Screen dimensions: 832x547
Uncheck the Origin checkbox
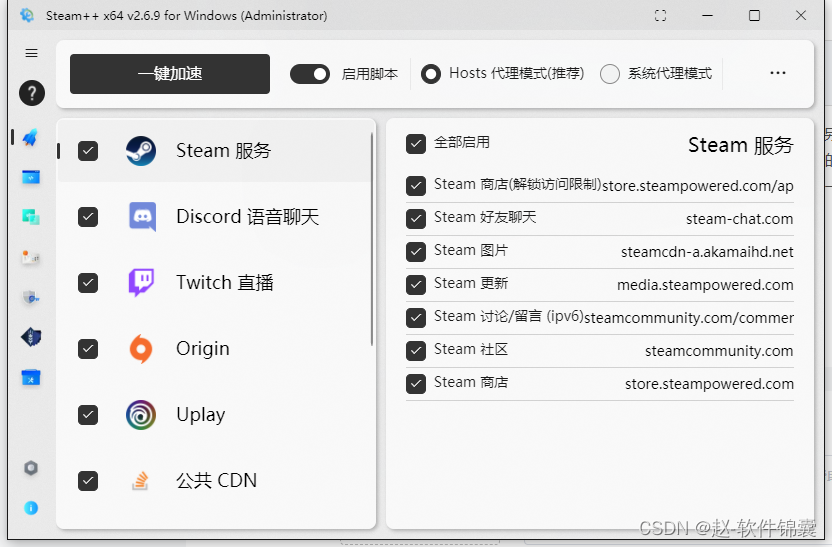pyautogui.click(x=88, y=349)
